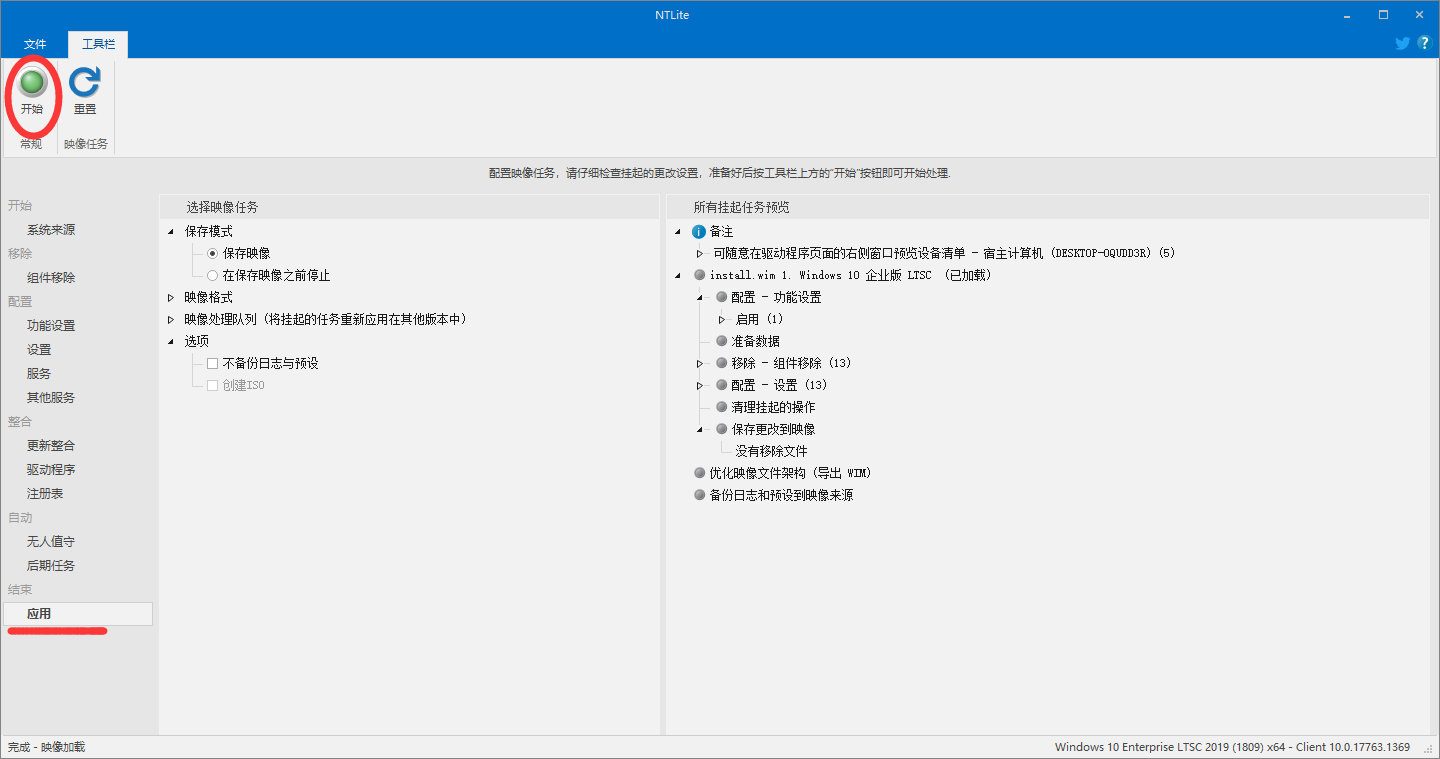Image resolution: width=1440 pixels, height=759 pixels.
Task: Expand the 启用 (1) node
Action: tap(722, 319)
